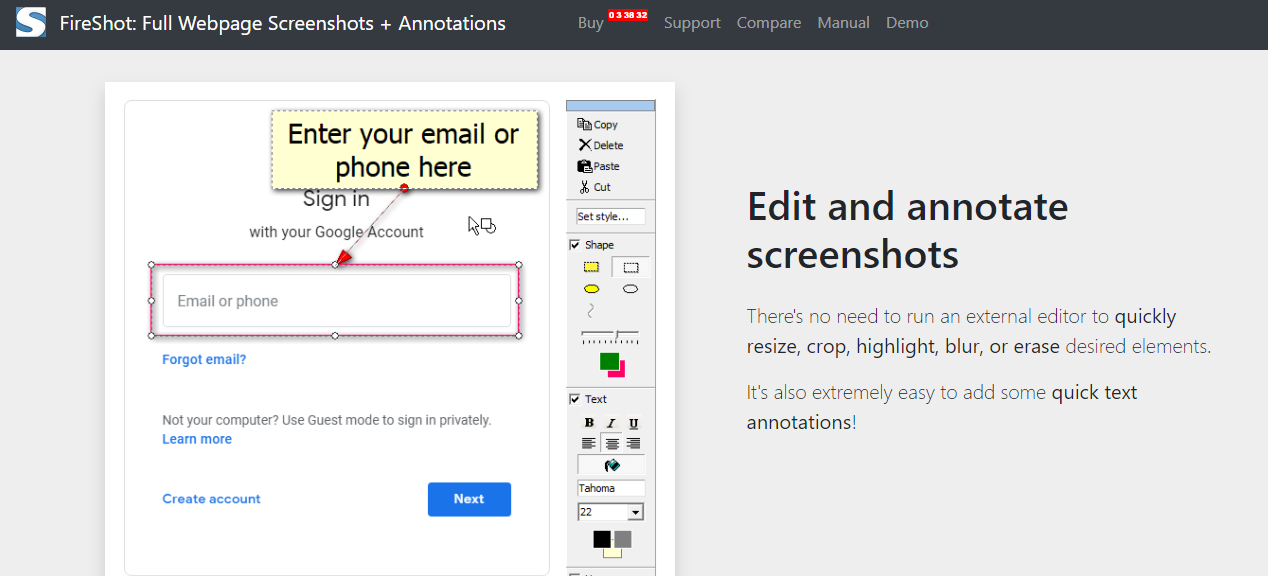This screenshot has height=576, width=1268.
Task: Toggle Italic text formatting
Action: coord(611,423)
